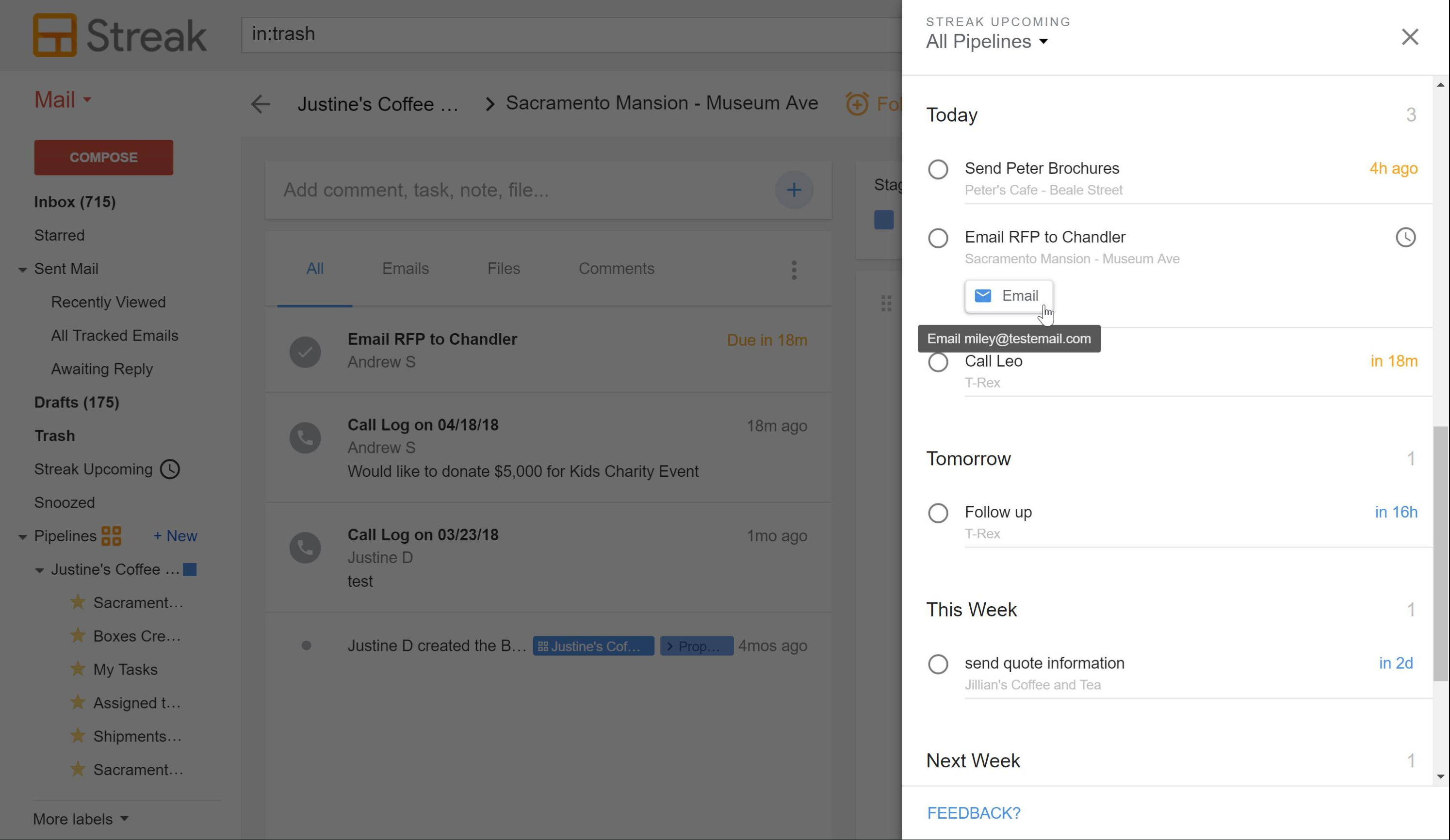The width and height of the screenshot is (1450, 840).
Task: Mark Send Peter Brochures task complete
Action: (x=938, y=169)
